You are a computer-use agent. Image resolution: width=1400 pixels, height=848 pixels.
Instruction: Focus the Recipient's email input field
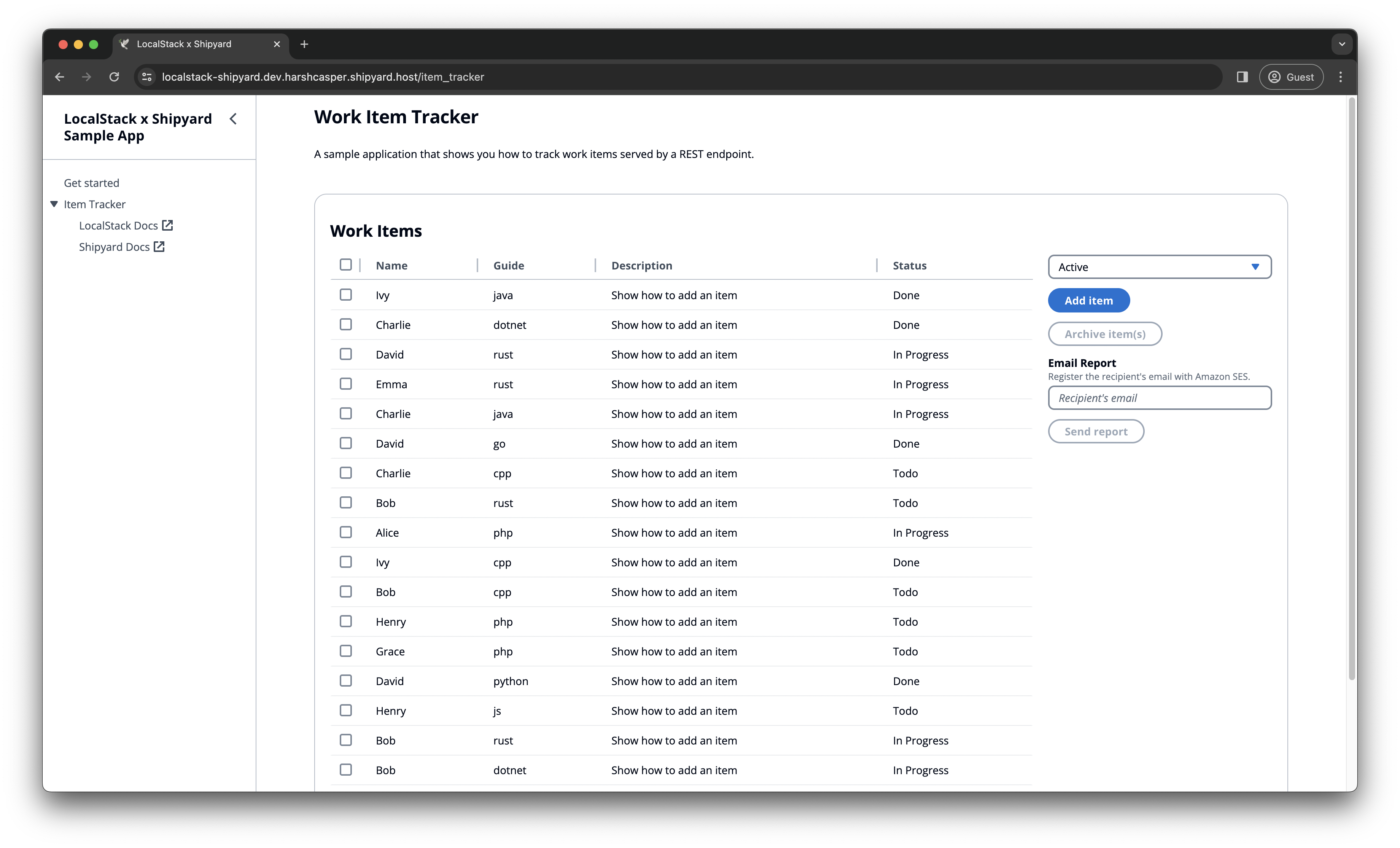point(1159,398)
